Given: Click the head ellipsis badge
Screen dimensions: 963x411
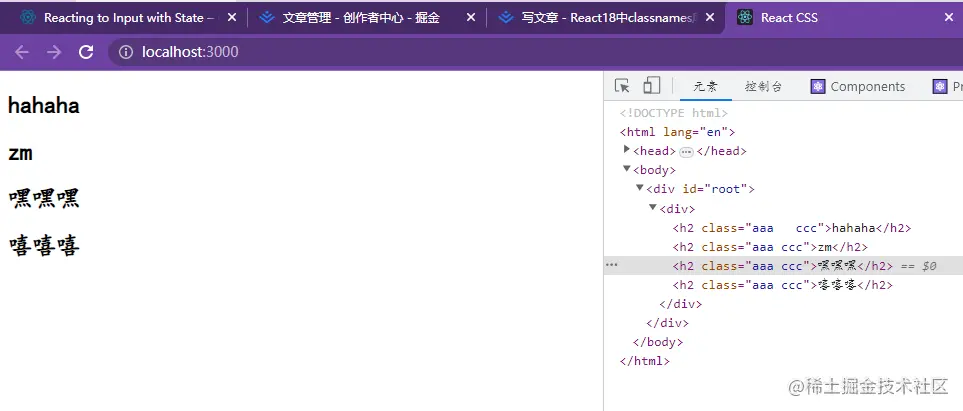Looking at the screenshot, I should coord(686,152).
